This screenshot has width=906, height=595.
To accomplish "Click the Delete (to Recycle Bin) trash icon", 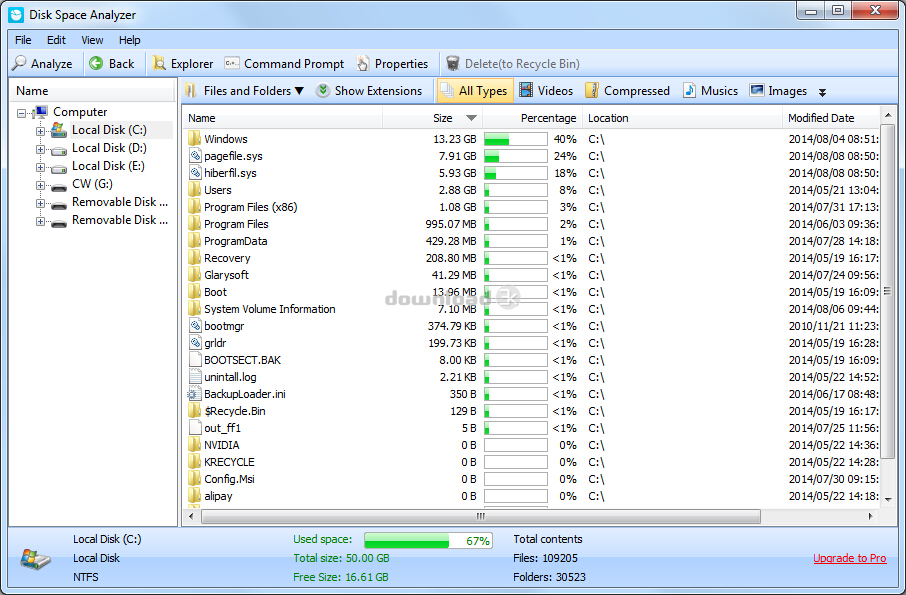I will [x=453, y=63].
